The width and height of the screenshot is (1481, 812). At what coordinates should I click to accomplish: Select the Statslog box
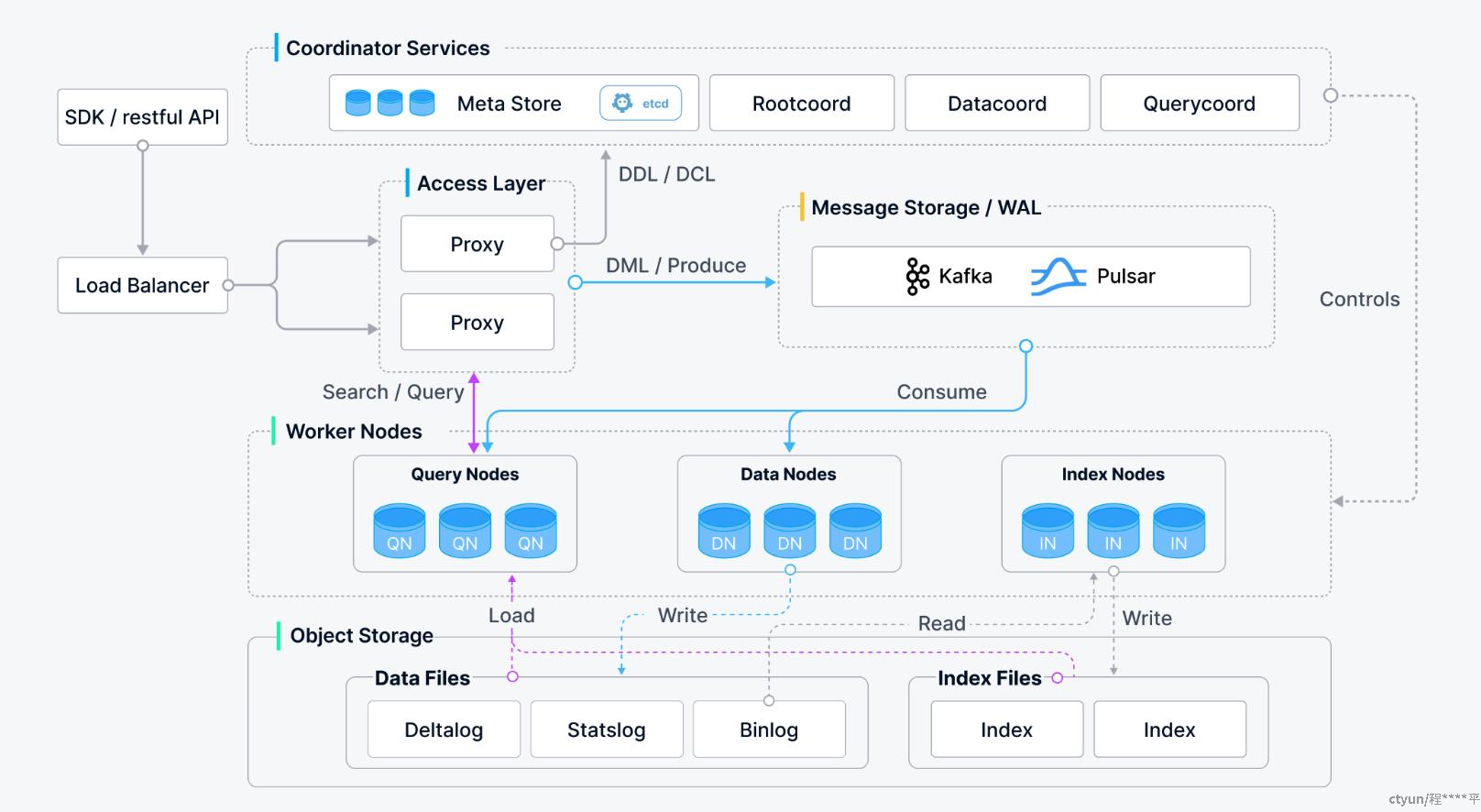point(607,730)
